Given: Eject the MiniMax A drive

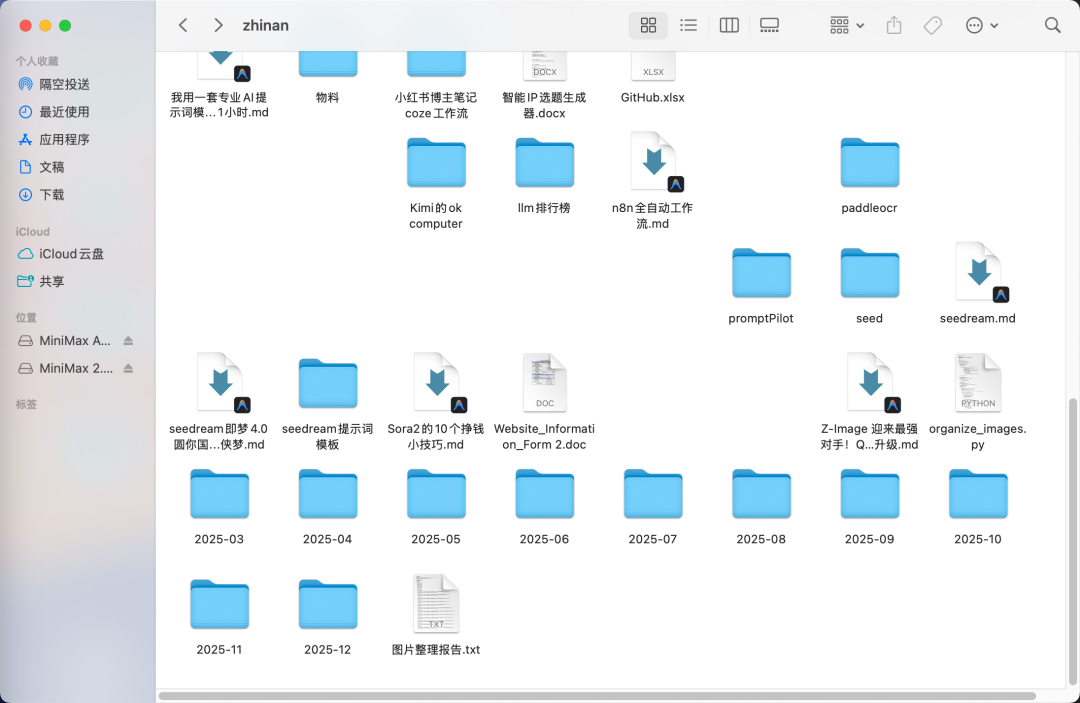Looking at the screenshot, I should (x=127, y=340).
